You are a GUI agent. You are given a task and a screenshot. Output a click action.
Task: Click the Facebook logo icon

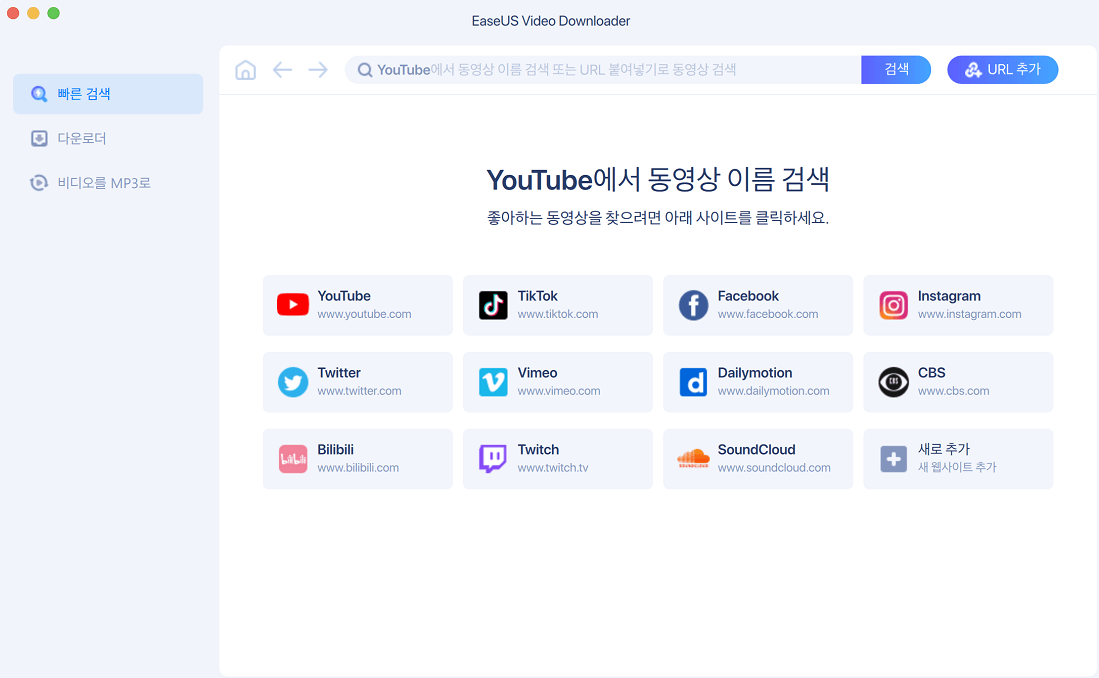(693, 305)
